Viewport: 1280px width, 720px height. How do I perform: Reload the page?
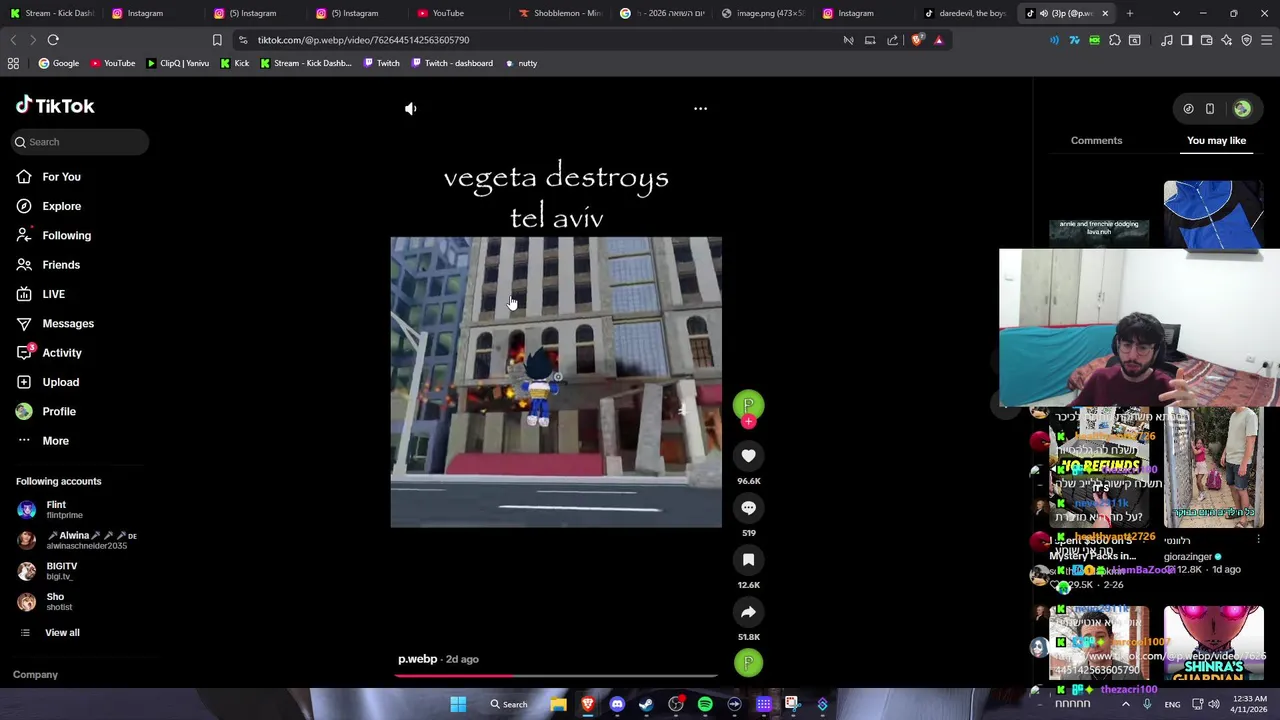53,40
